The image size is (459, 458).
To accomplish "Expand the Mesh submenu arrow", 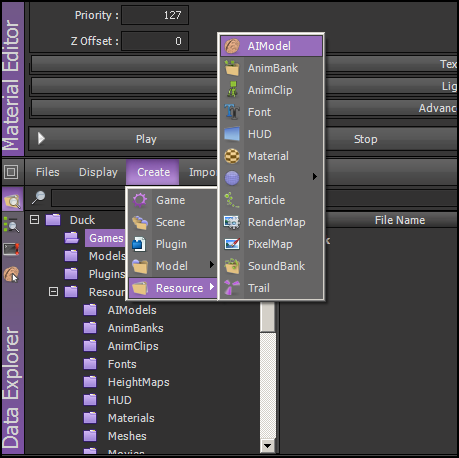I will (314, 177).
